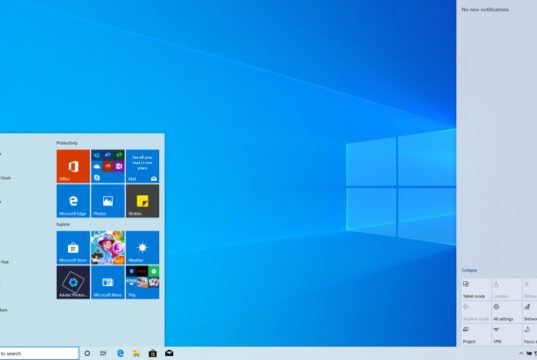Screen dimensions: 537x360
Task: Click the Explore group header
Action: tap(63, 224)
